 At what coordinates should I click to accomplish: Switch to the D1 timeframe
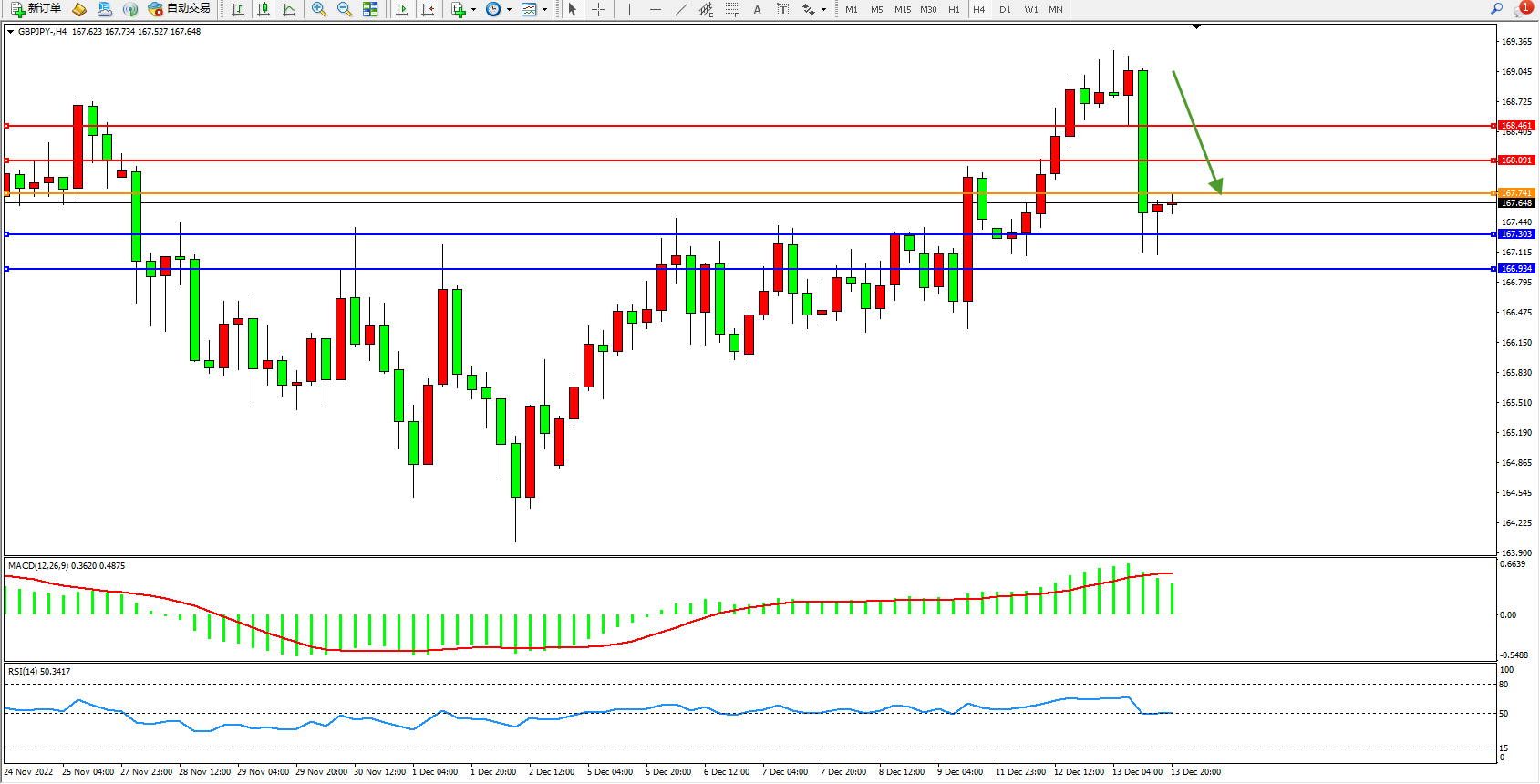pos(1005,9)
